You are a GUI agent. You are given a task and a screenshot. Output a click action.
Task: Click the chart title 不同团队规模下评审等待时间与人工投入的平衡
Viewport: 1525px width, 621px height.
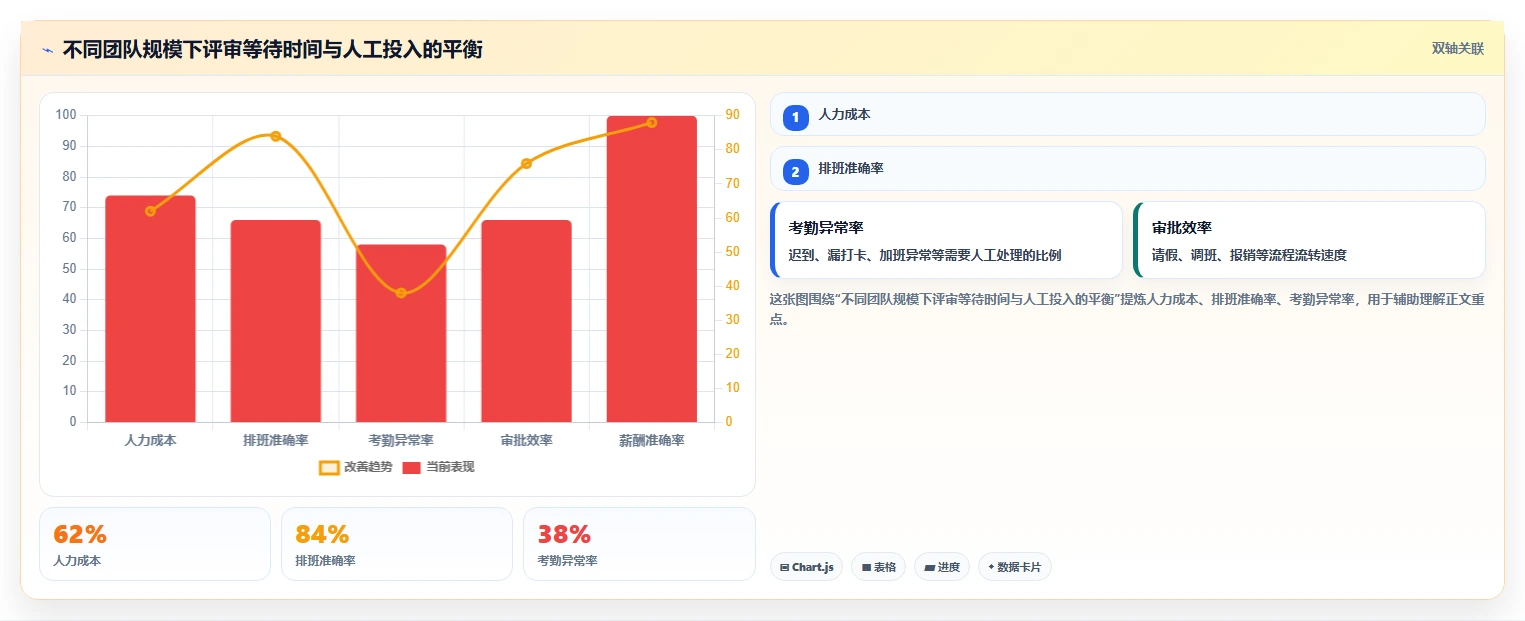[273, 49]
